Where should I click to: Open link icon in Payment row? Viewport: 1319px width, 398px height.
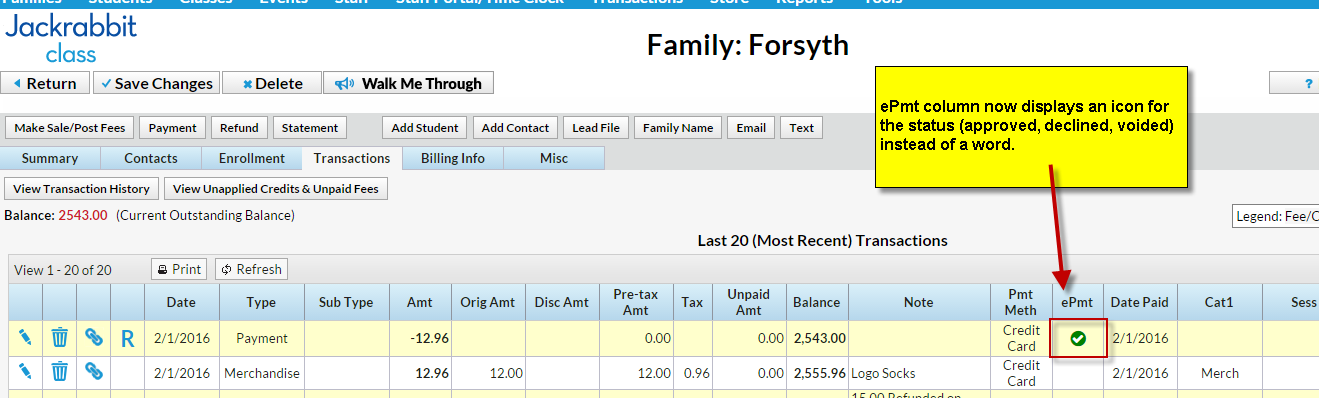[94, 339]
